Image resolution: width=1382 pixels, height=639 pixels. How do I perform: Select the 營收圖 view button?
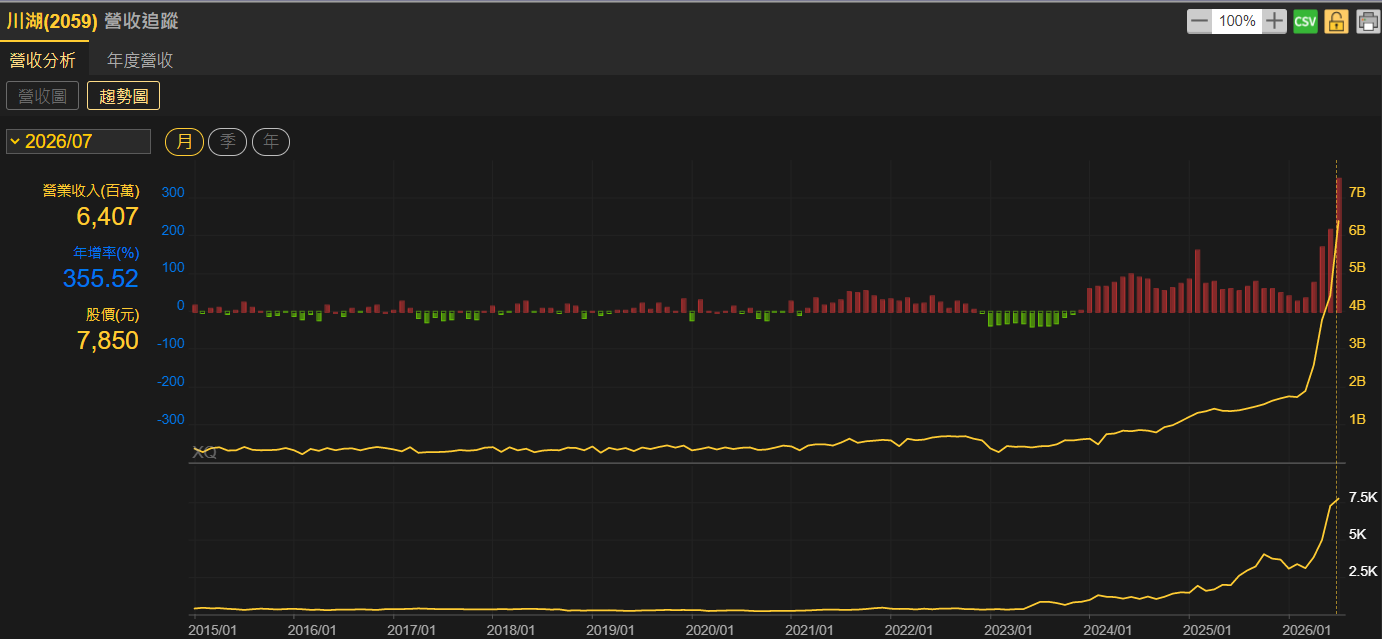pyautogui.click(x=43, y=96)
